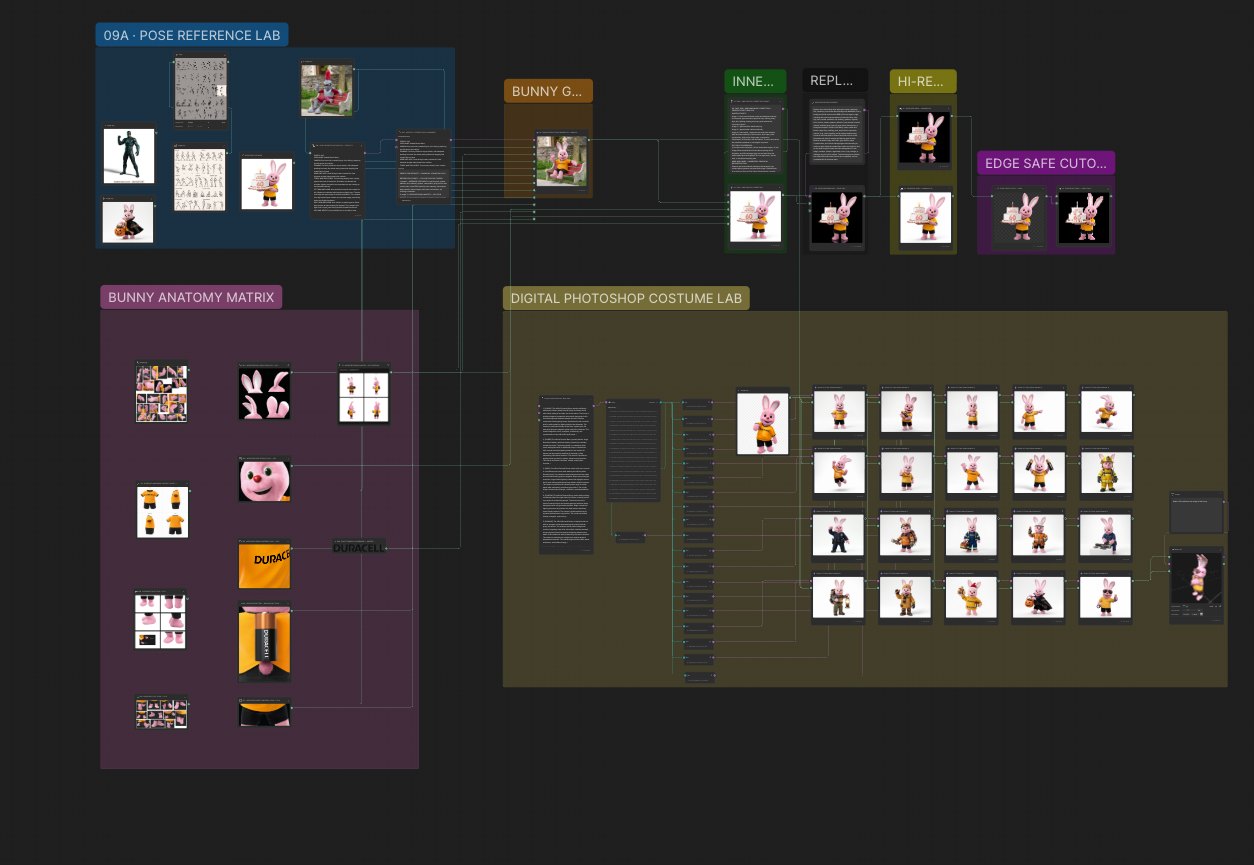The width and height of the screenshot is (1254, 865).
Task: Click the orange shirt views image node
Action: click(x=162, y=510)
